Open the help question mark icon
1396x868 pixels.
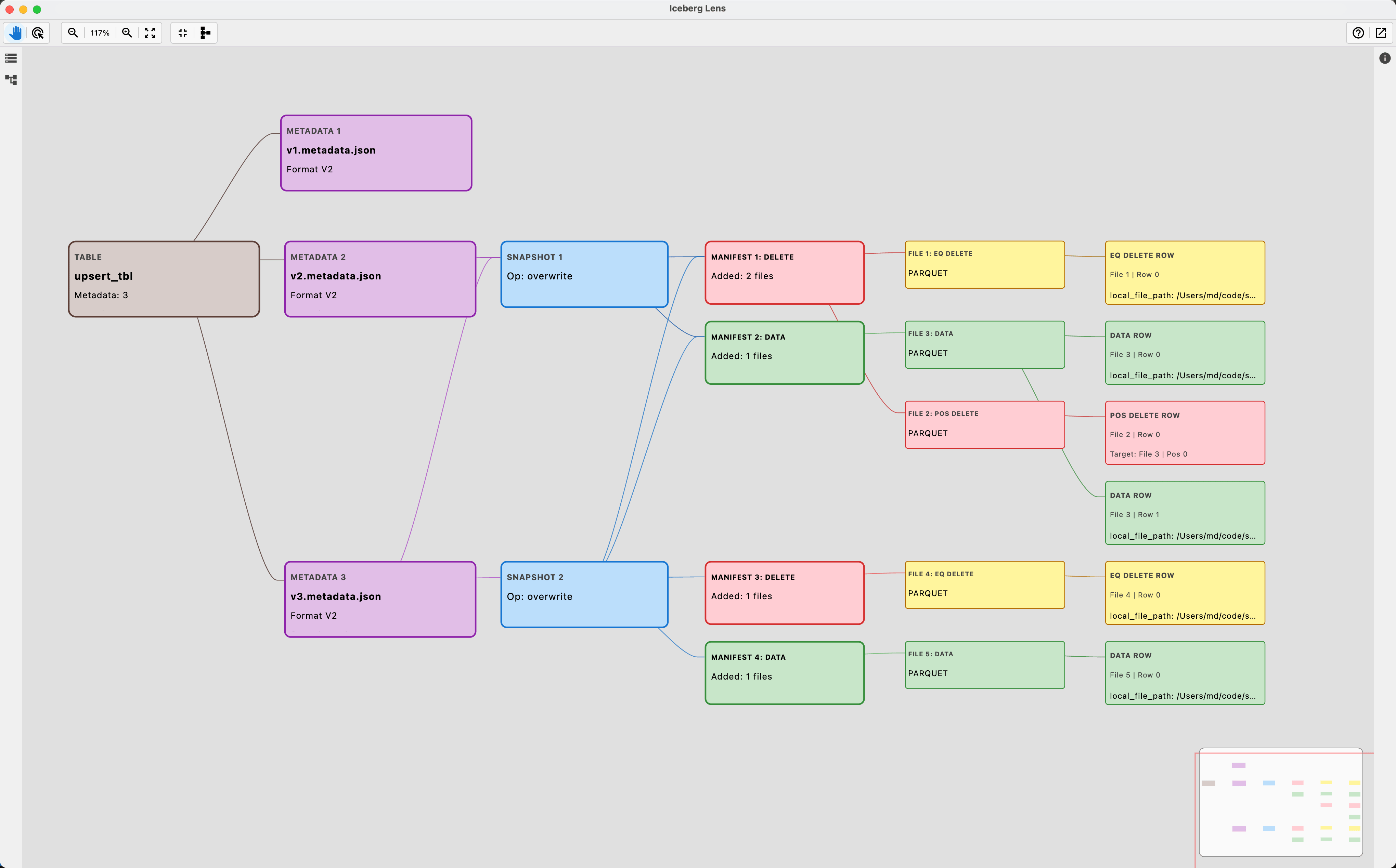pyautogui.click(x=1358, y=33)
